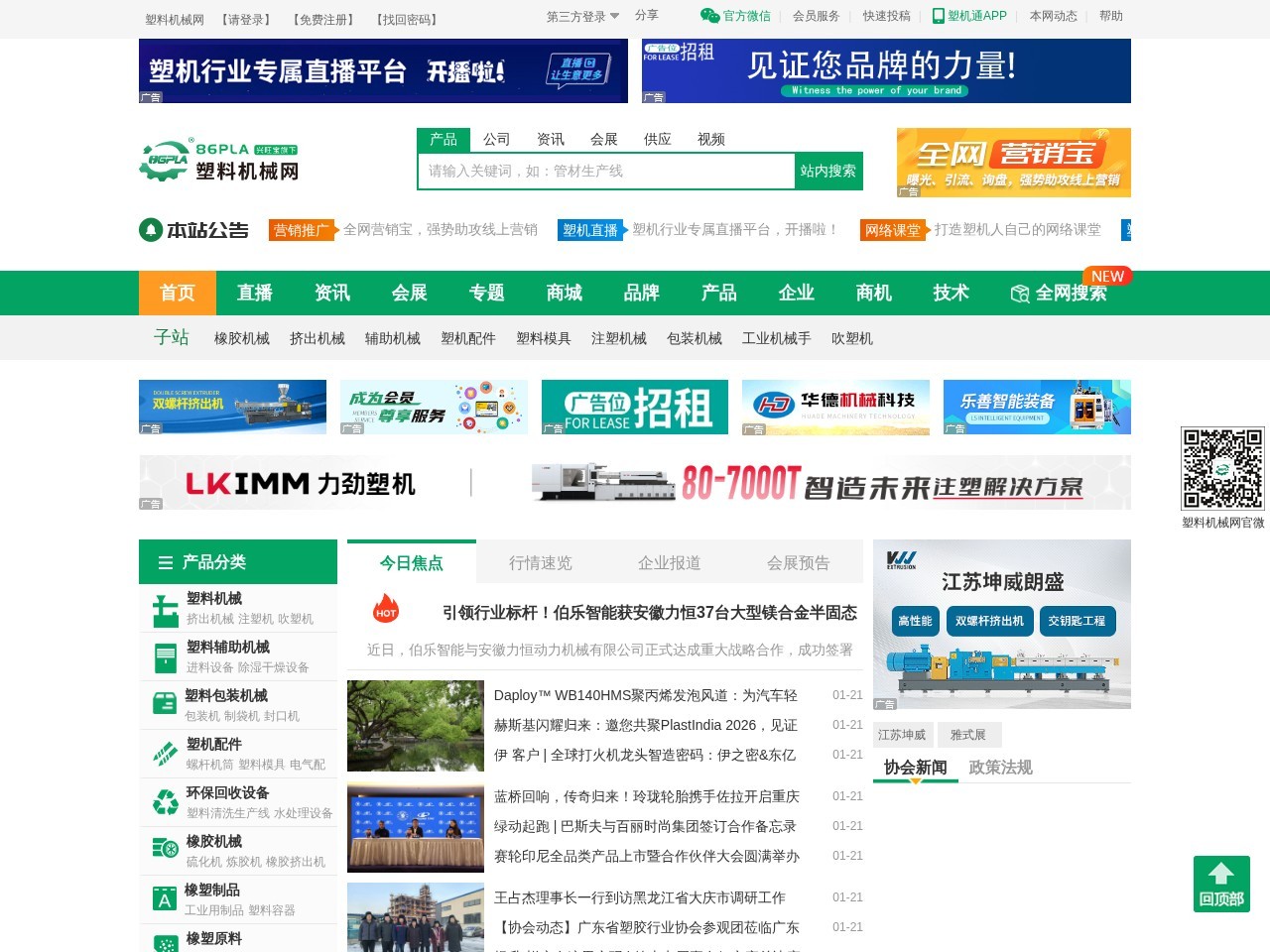Select the 公司 search tab
The image size is (1270, 952).
(496, 140)
